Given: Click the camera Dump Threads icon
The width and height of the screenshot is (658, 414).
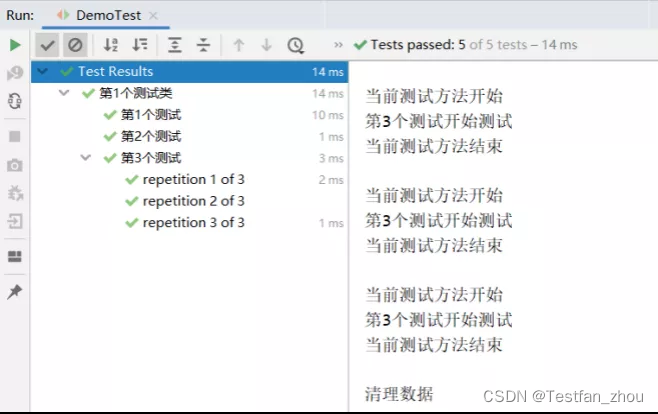Looking at the screenshot, I should tap(15, 165).
